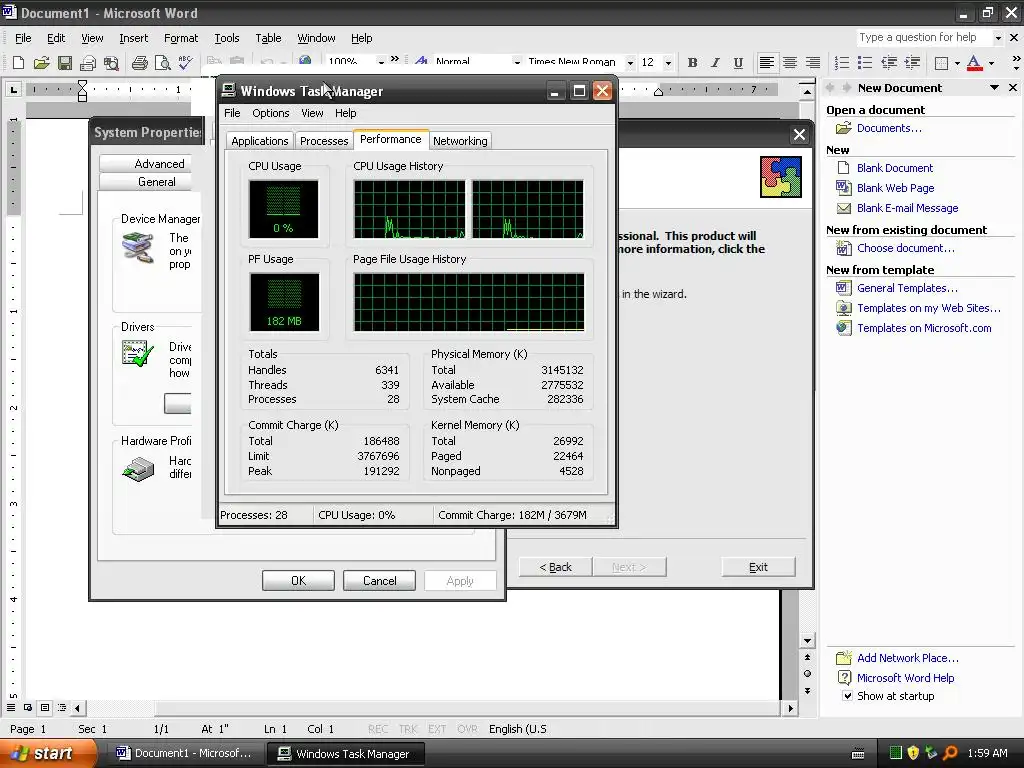Screen dimensions: 1024x768
Task: Open the Blank Web Page link
Action: pyautogui.click(x=895, y=188)
